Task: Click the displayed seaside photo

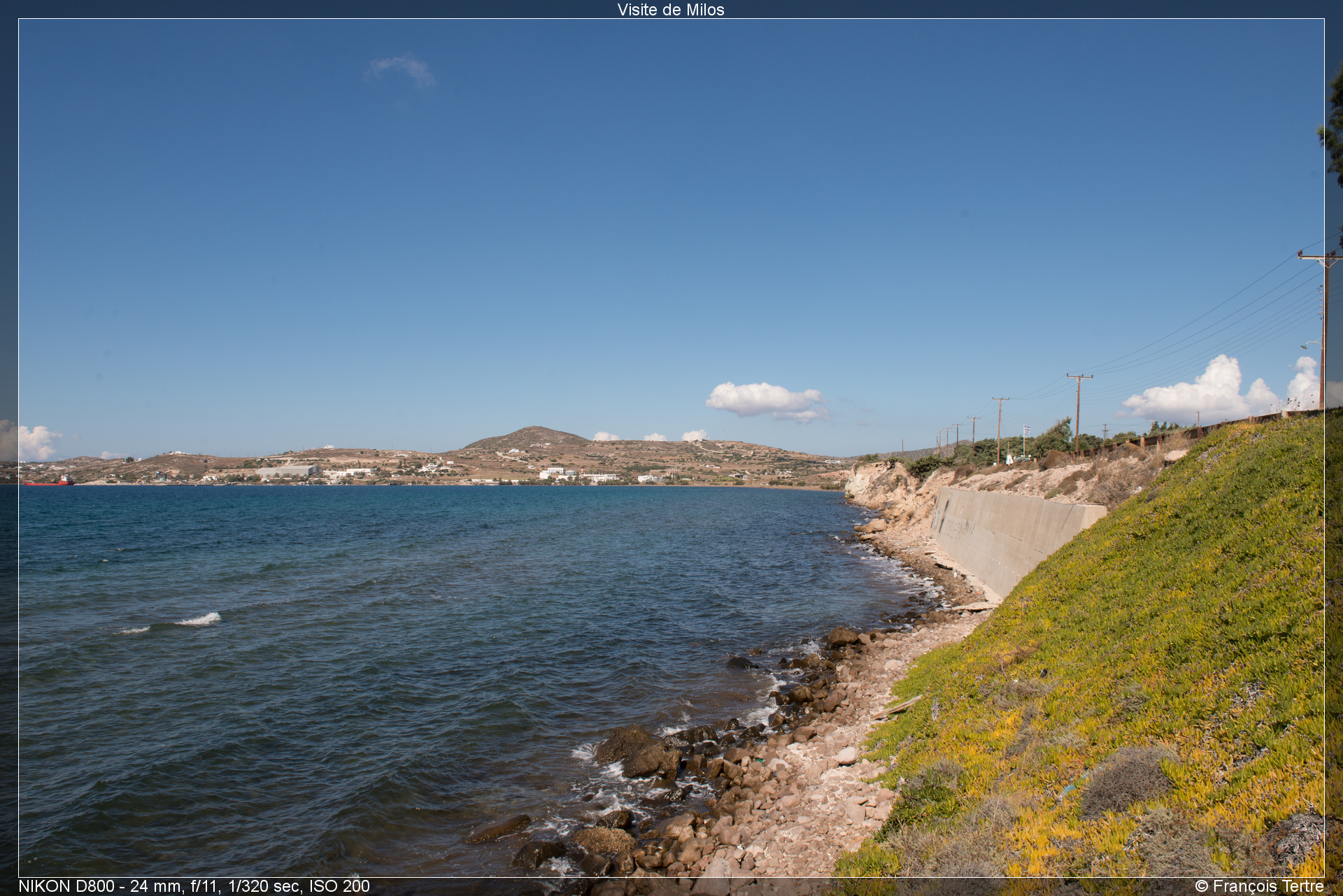Action: [x=671, y=448]
